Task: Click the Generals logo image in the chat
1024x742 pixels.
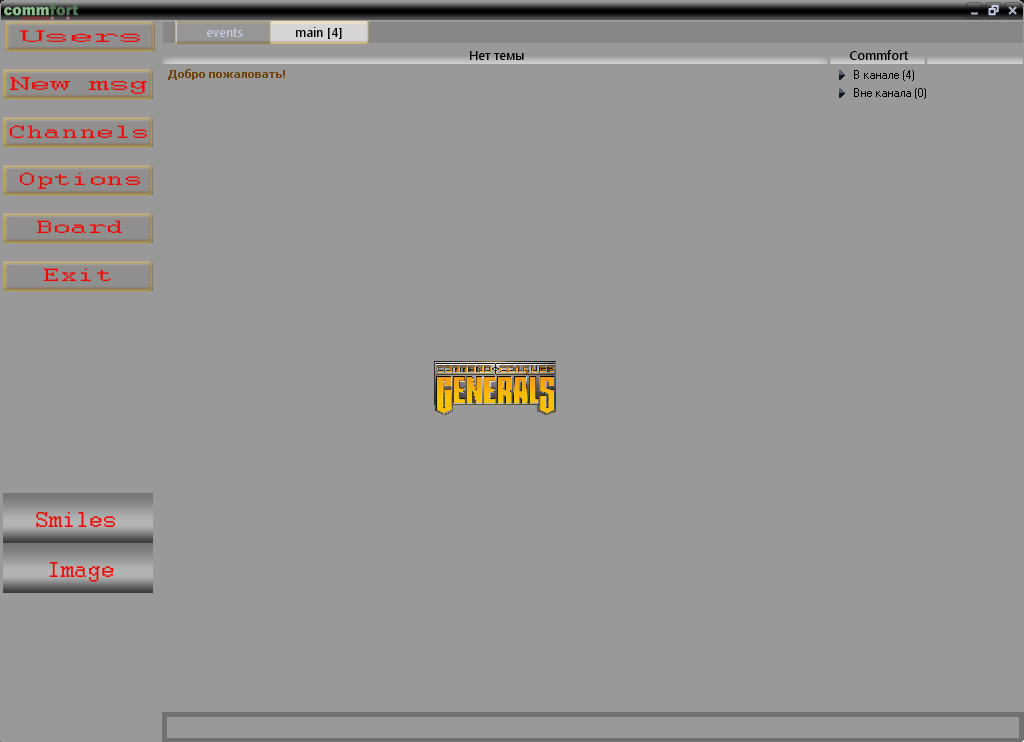Action: click(495, 387)
